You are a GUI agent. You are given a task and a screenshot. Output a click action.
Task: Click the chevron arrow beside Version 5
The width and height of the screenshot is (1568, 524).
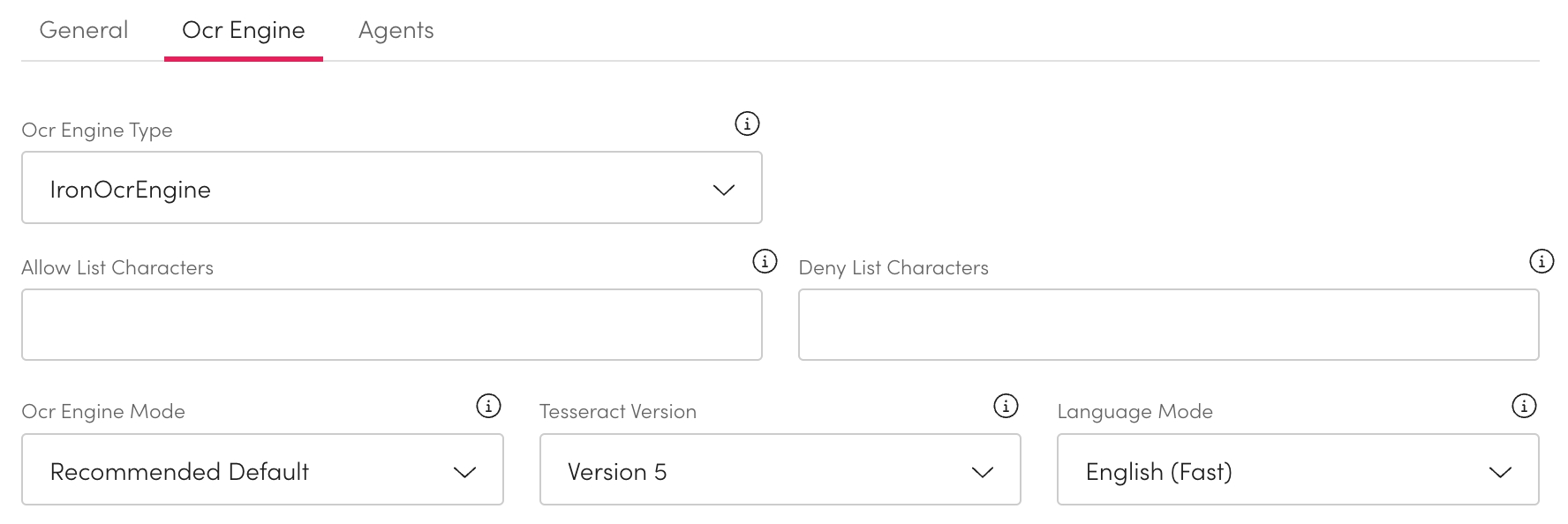pyautogui.click(x=983, y=473)
